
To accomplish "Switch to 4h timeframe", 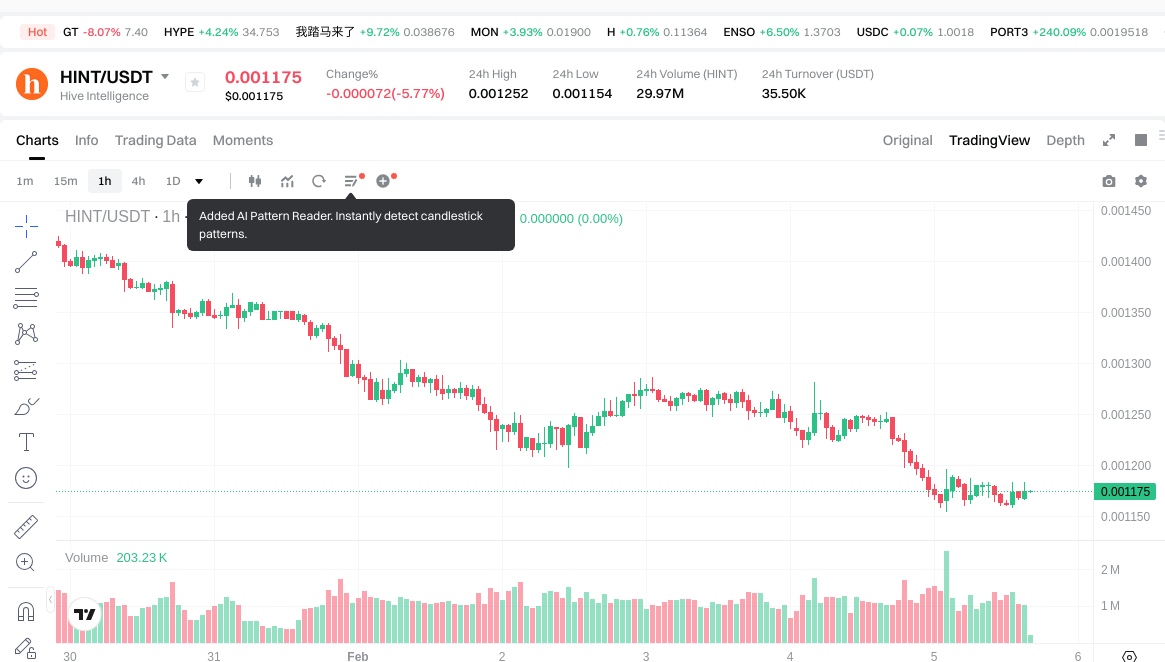I will [x=138, y=181].
